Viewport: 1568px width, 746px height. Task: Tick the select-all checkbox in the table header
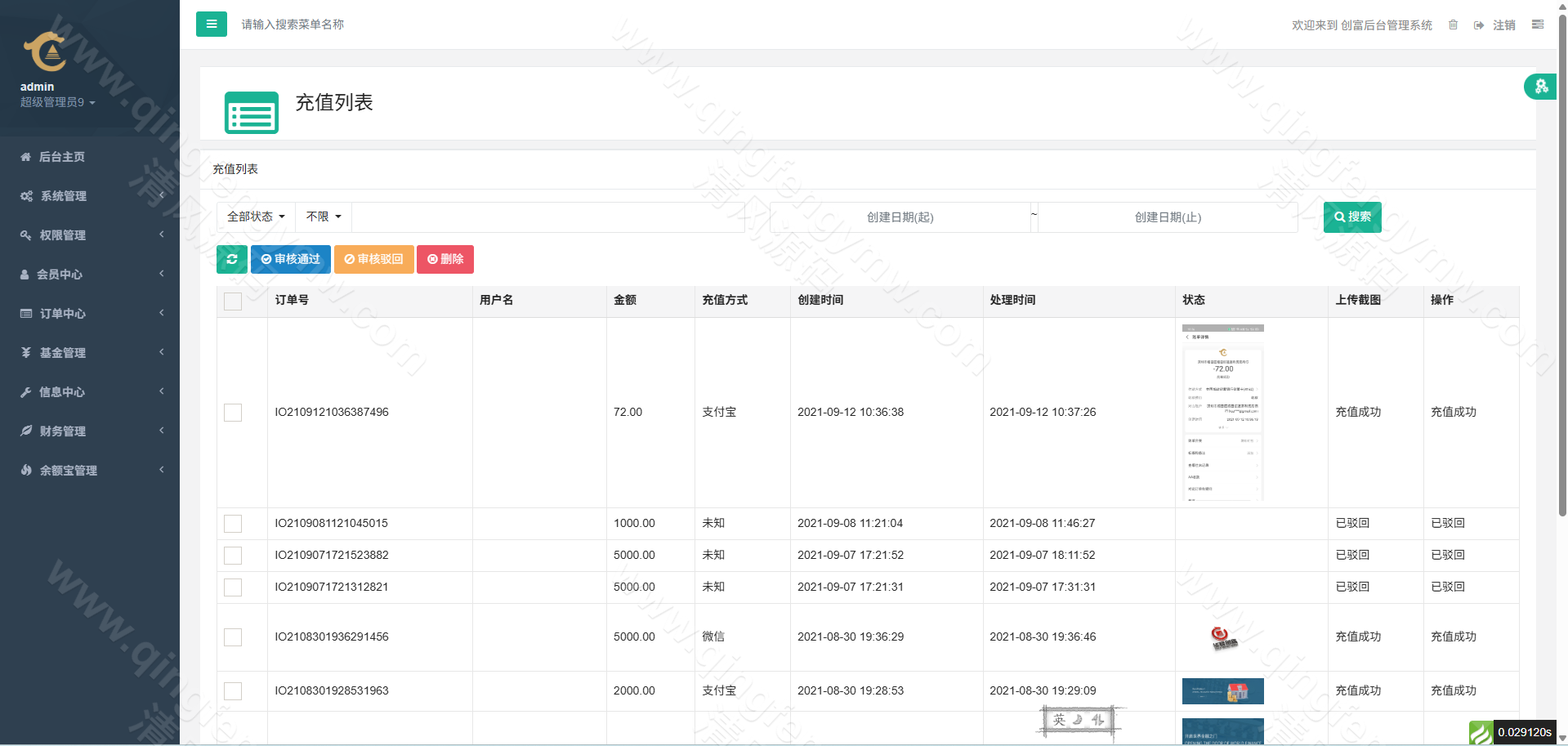point(233,301)
